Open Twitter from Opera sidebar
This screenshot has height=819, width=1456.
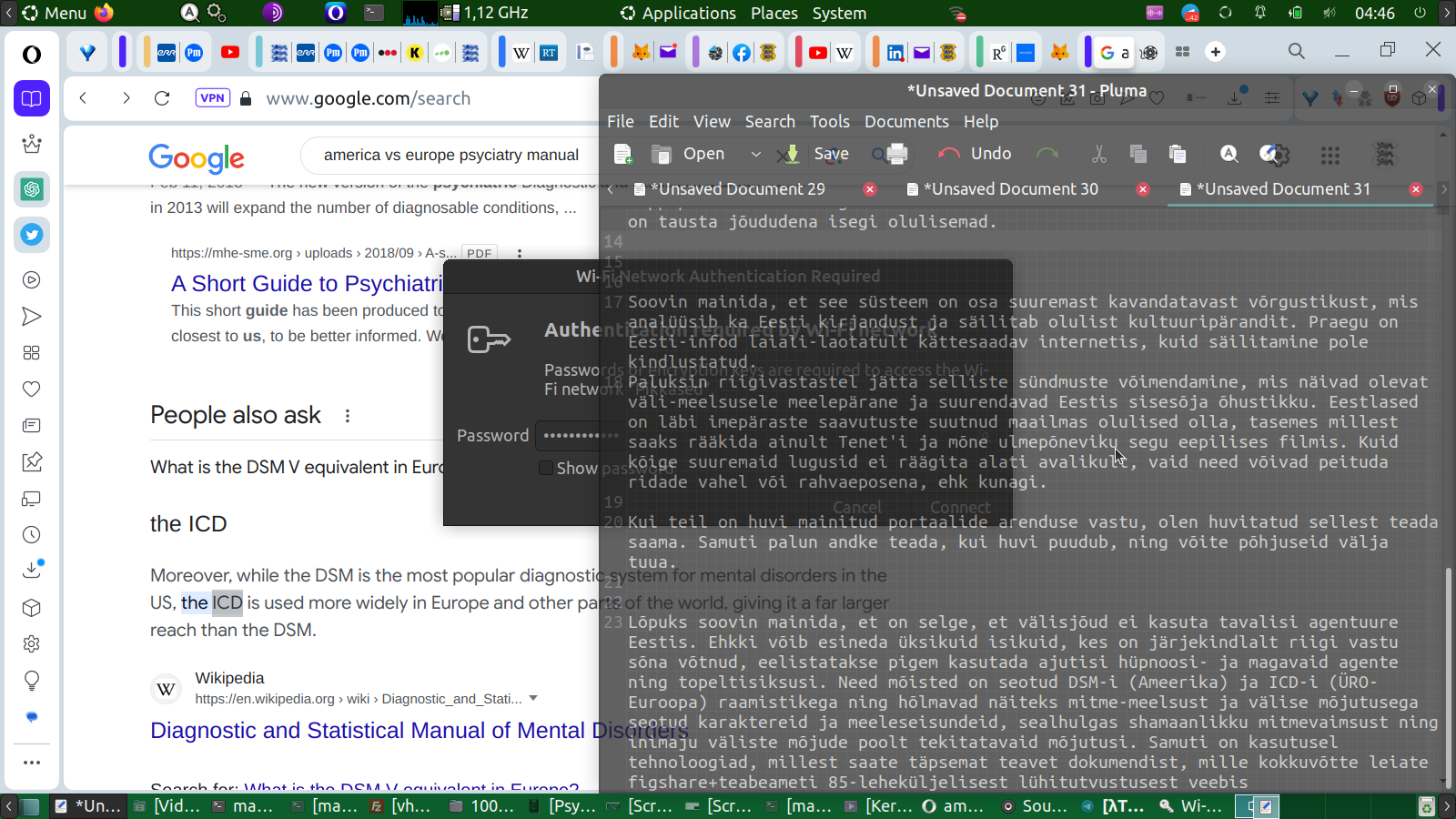[32, 235]
